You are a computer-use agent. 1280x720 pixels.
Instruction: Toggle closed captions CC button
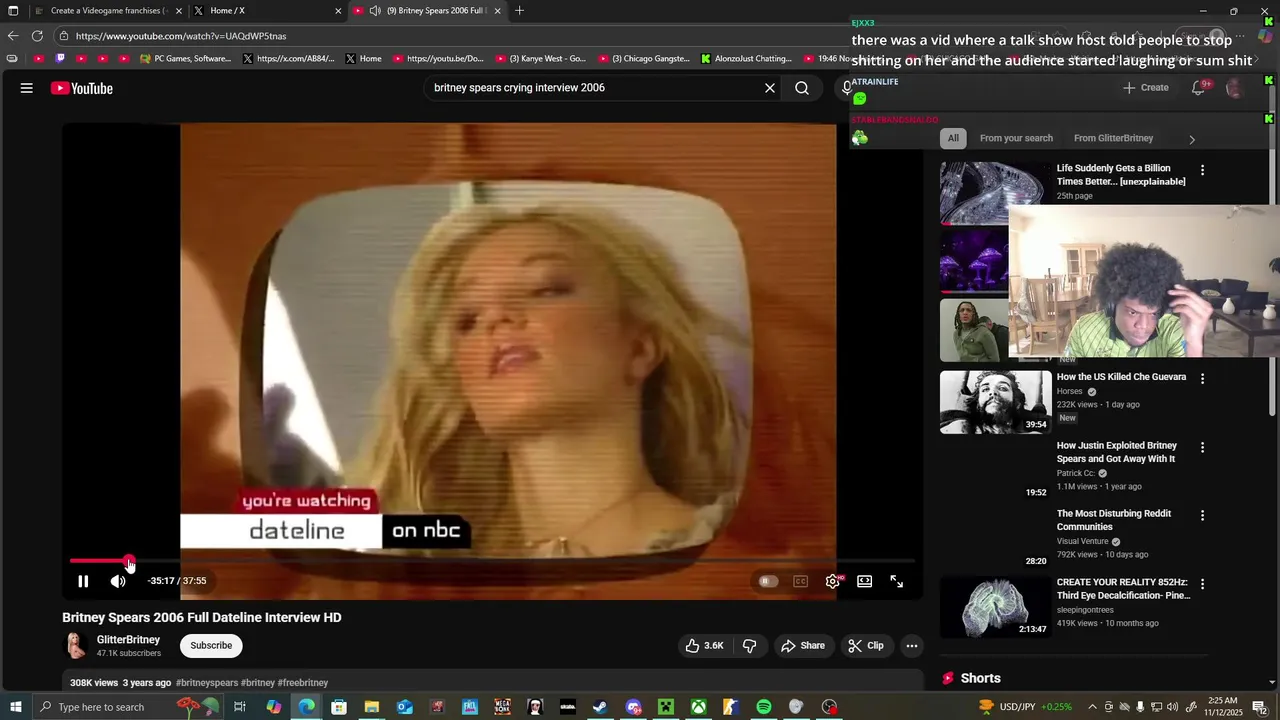pos(800,581)
